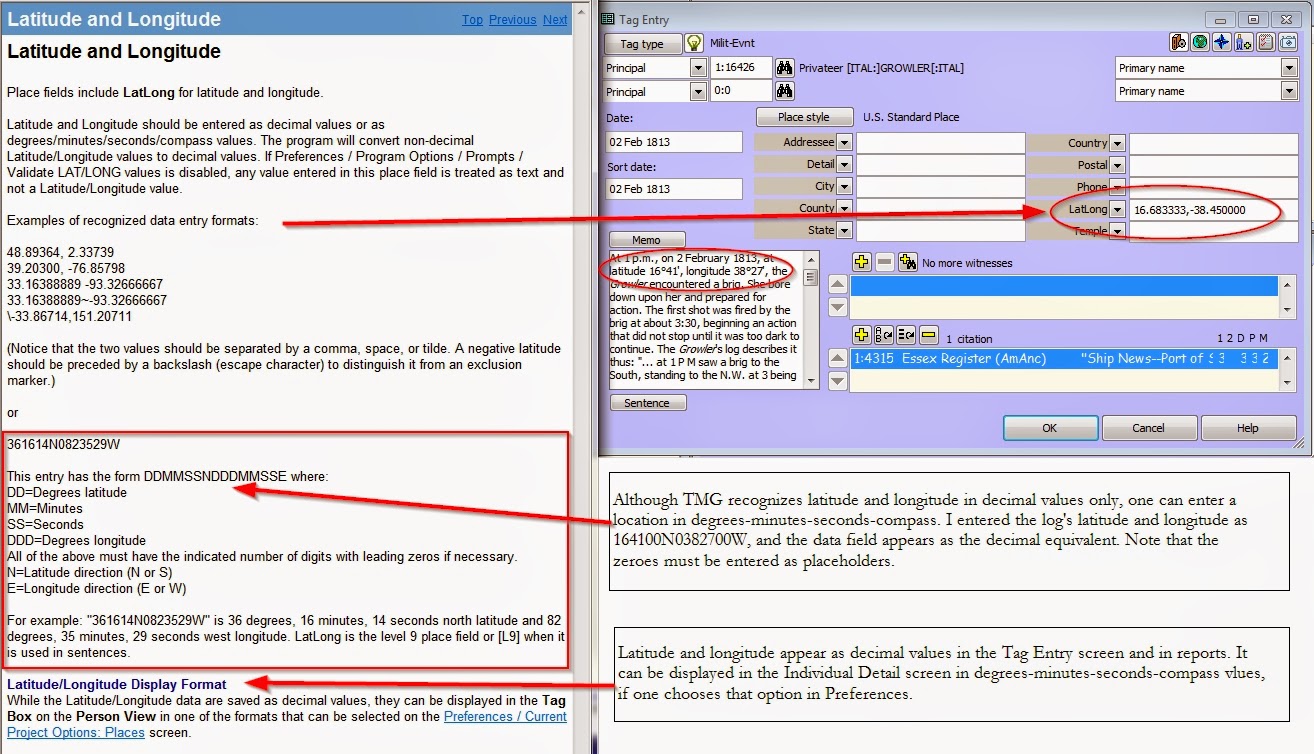This screenshot has height=754, width=1314.
Task: Follow the Next link in help header
Action: (555, 19)
